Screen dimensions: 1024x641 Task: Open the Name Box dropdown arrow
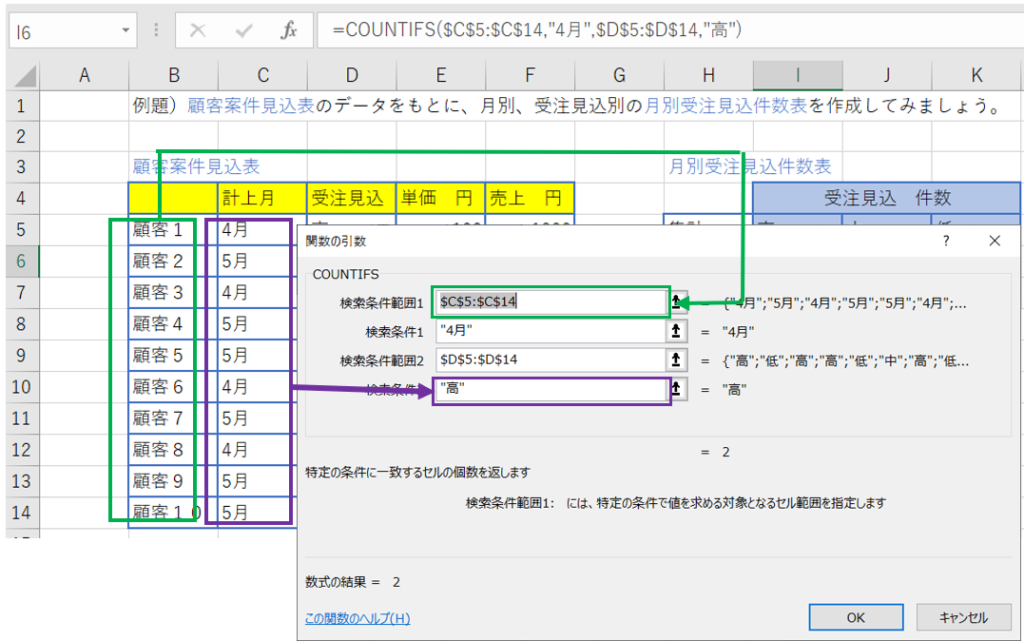[125, 31]
